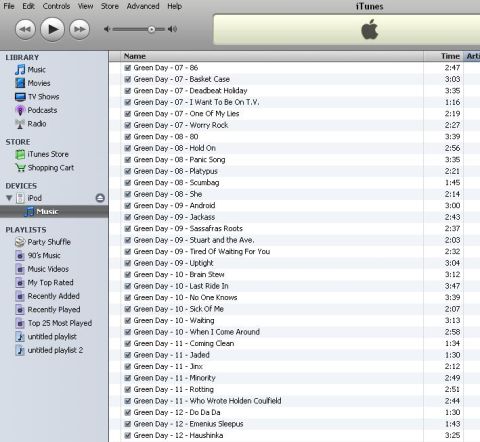Screen dimensions: 480x442
Task: Toggle checkbox for Panic Song
Action: (x=127, y=160)
